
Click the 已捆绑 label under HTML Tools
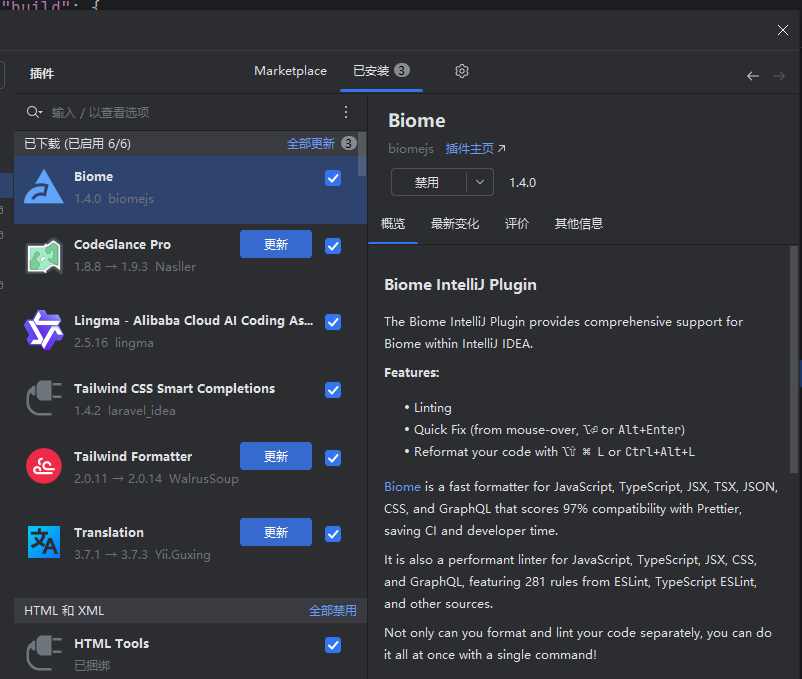click(92, 666)
